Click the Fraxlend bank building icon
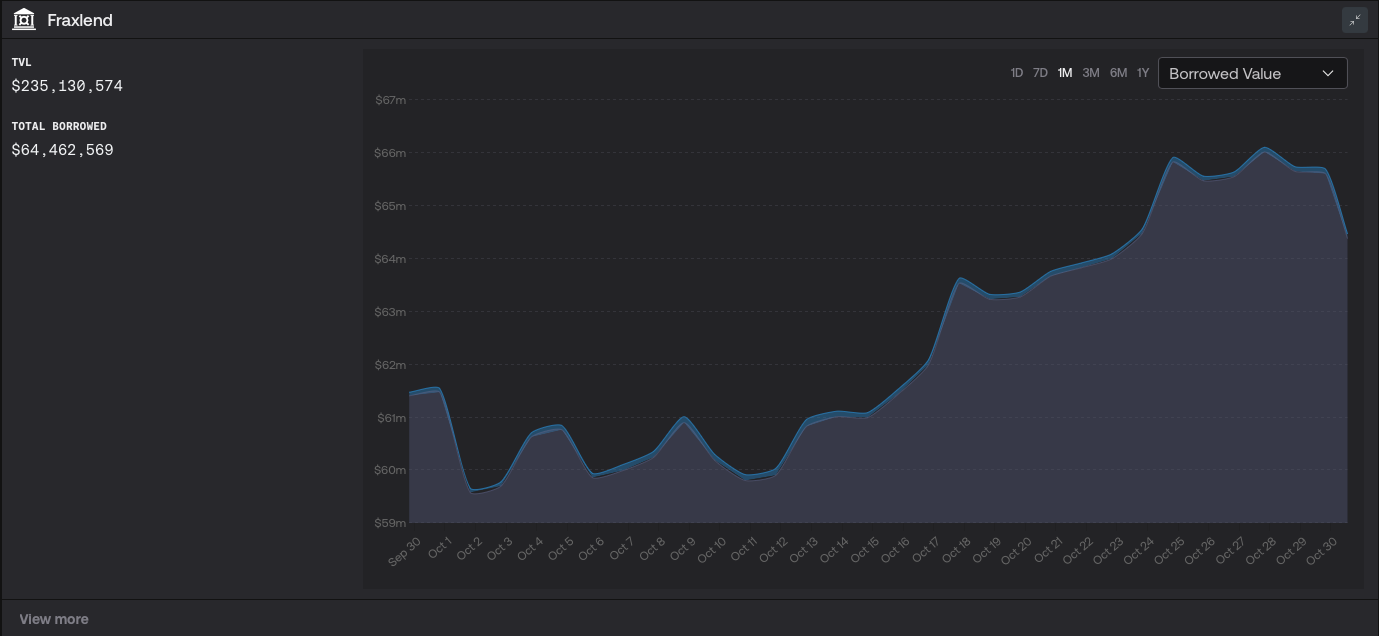Viewport: 1379px width, 636px height. (24, 20)
